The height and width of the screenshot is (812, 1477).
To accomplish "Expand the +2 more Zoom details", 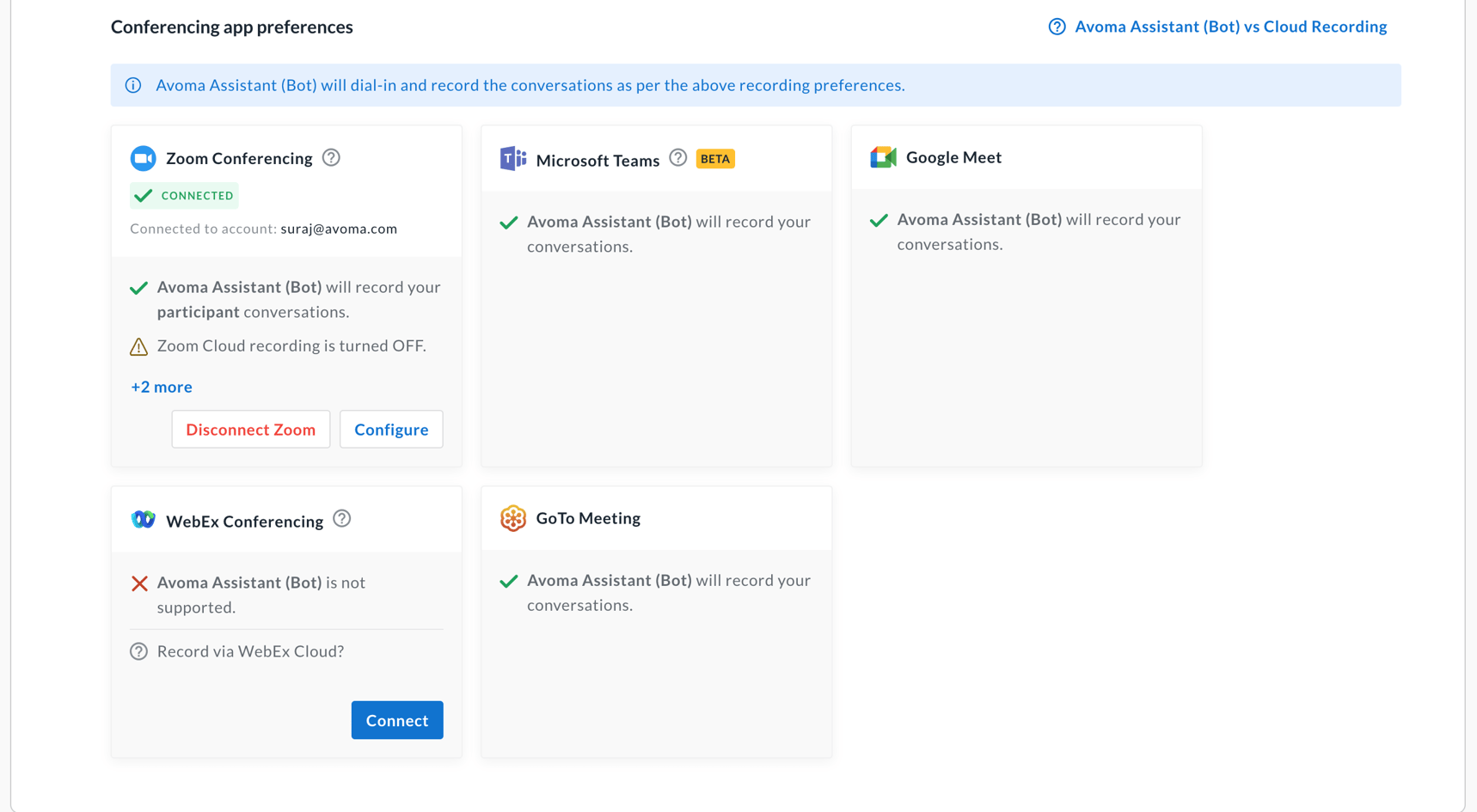I will 161,387.
